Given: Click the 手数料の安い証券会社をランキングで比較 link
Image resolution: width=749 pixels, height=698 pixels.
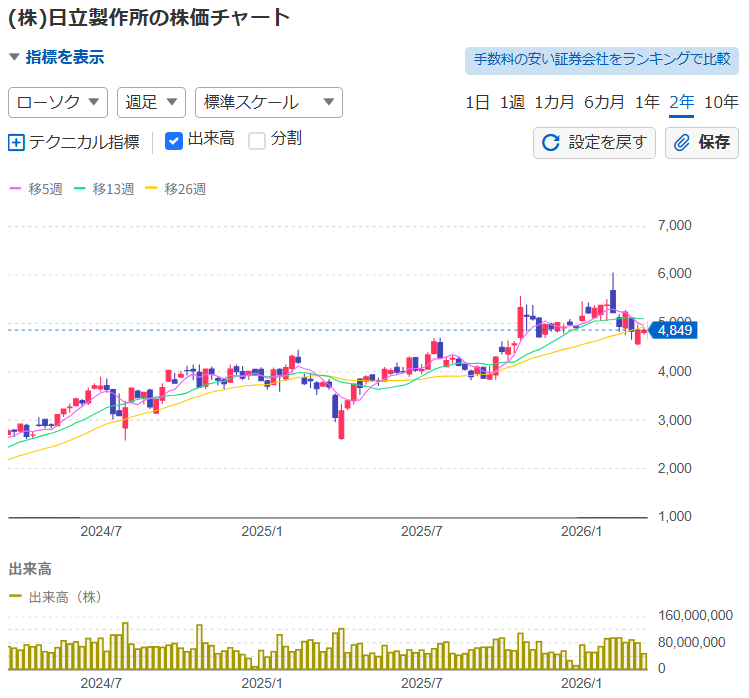Looking at the screenshot, I should click(602, 59).
